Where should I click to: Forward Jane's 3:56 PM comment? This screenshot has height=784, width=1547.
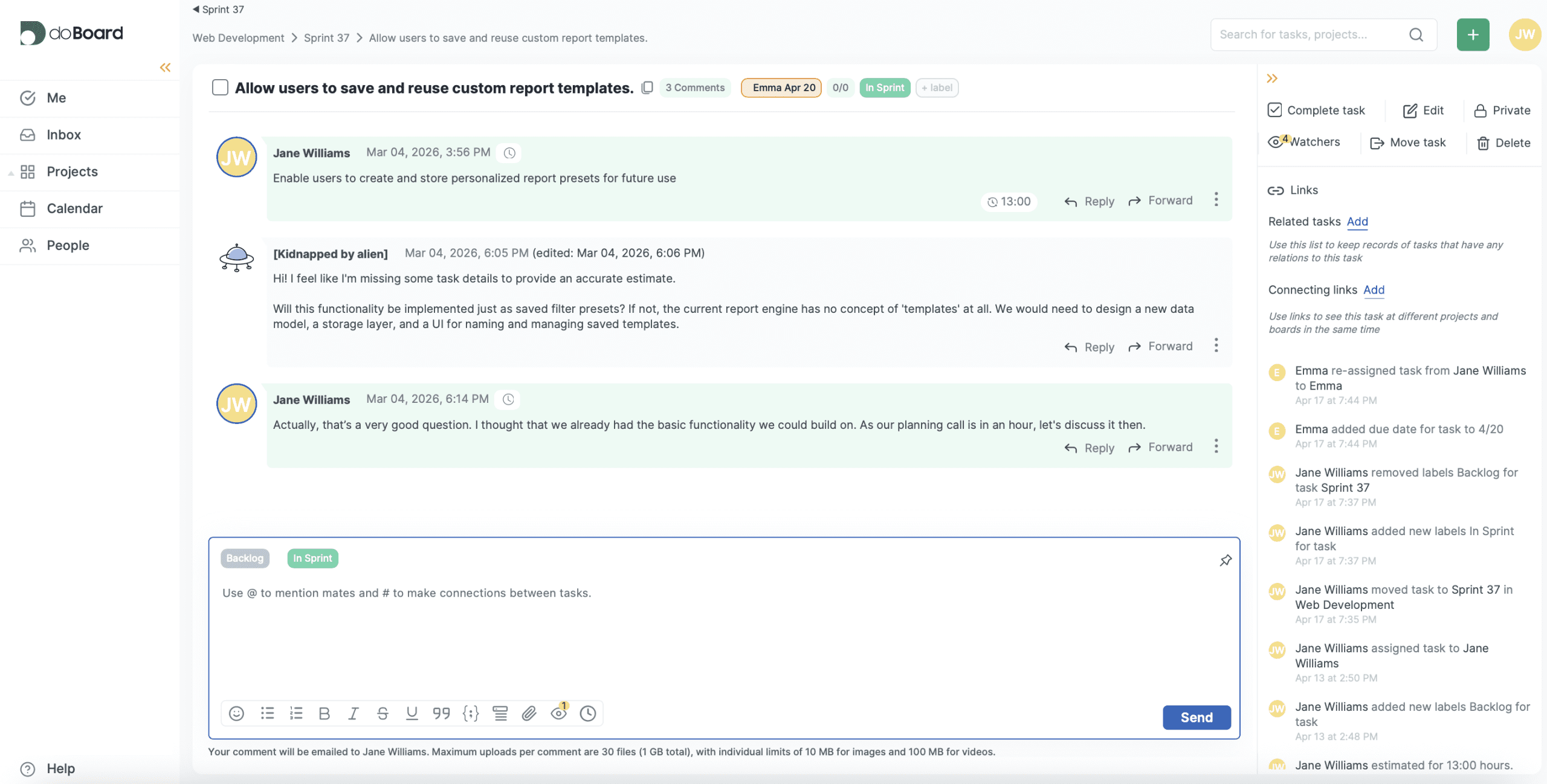point(1160,201)
